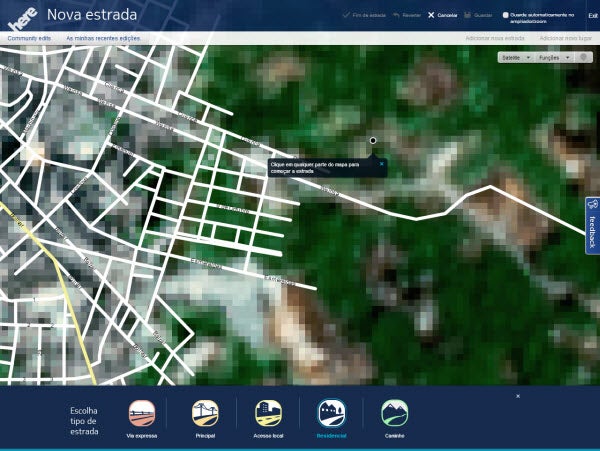Expand the Funções dropdown
The width and height of the screenshot is (600, 451).
click(553, 58)
